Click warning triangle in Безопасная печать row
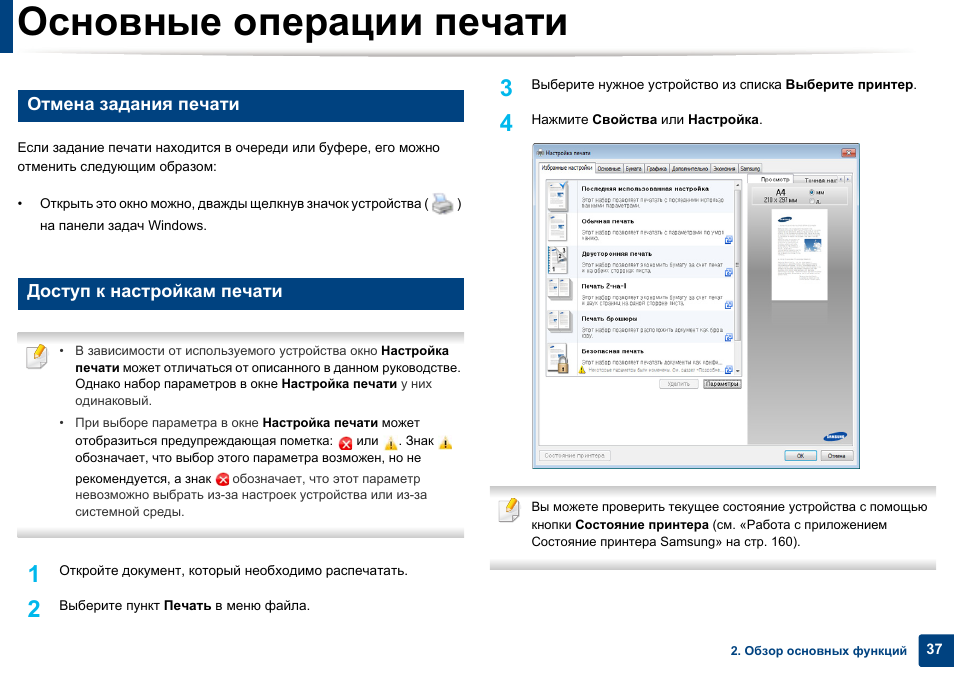The image size is (954, 675). 582,370
